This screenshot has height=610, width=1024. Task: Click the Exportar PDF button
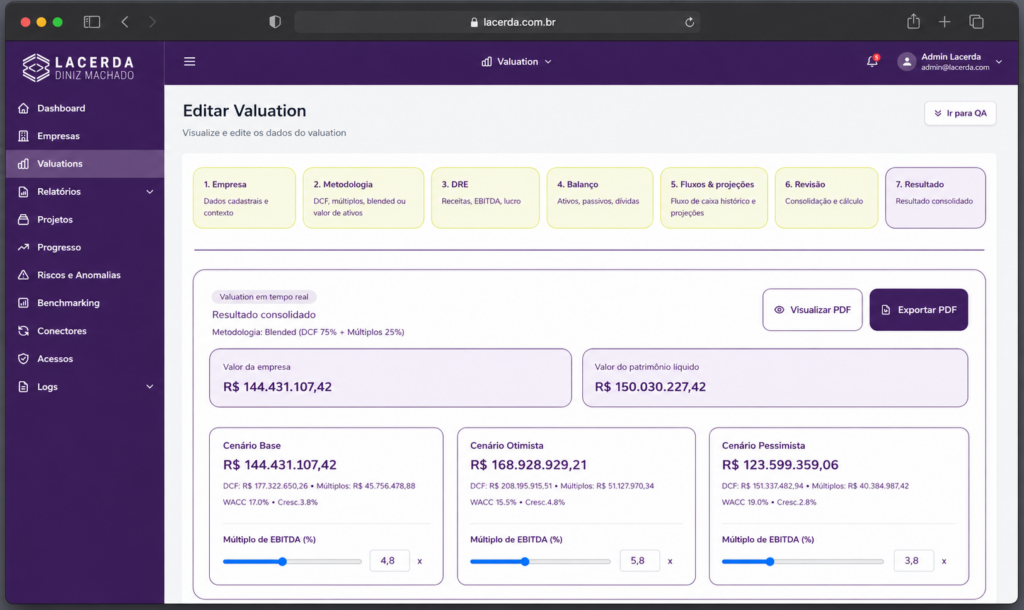point(918,310)
